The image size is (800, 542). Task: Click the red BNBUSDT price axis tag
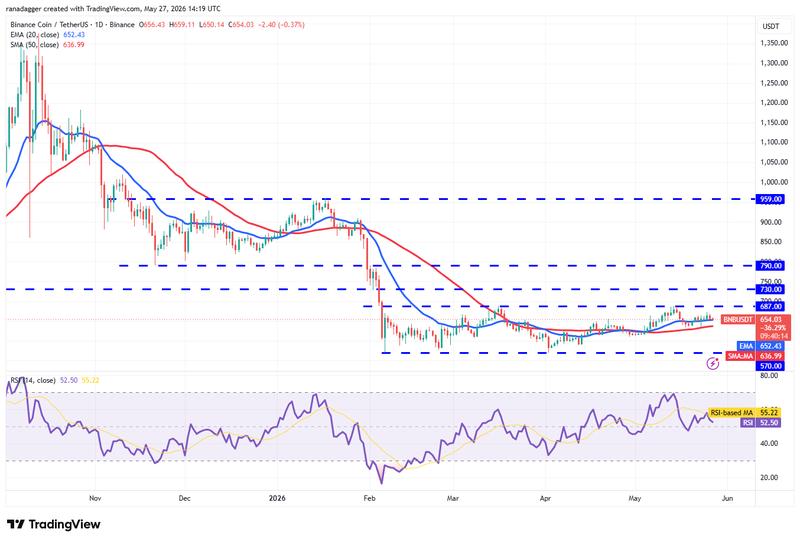[x=738, y=319]
